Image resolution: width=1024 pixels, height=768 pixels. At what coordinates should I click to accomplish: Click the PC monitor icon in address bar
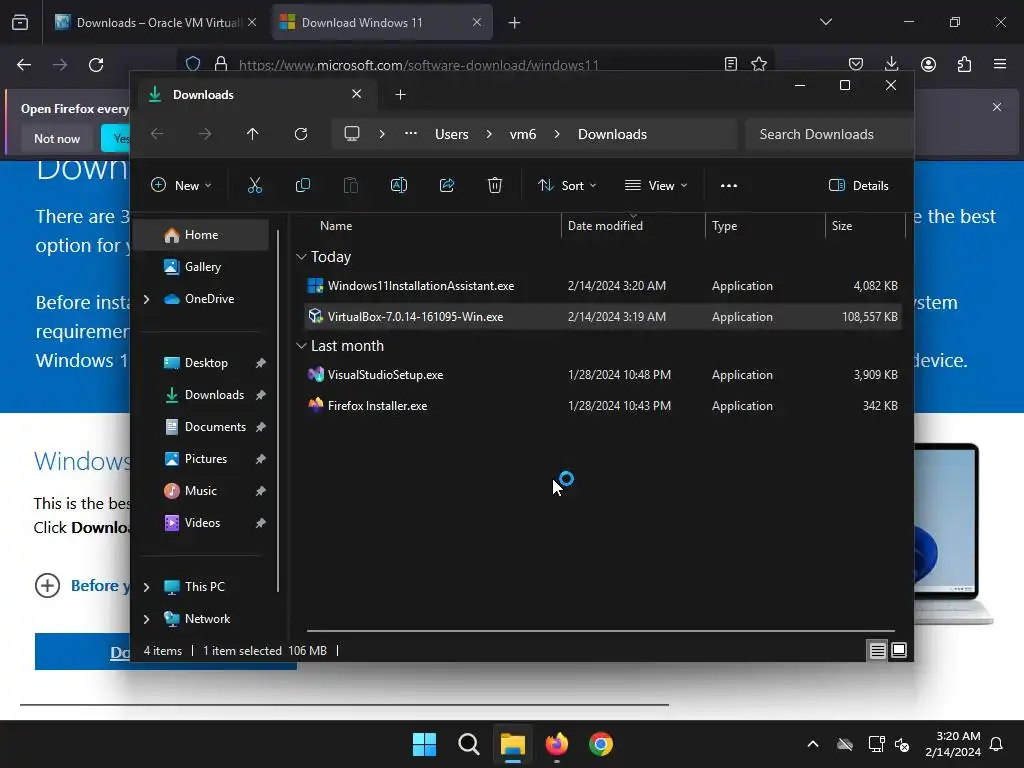pos(352,134)
